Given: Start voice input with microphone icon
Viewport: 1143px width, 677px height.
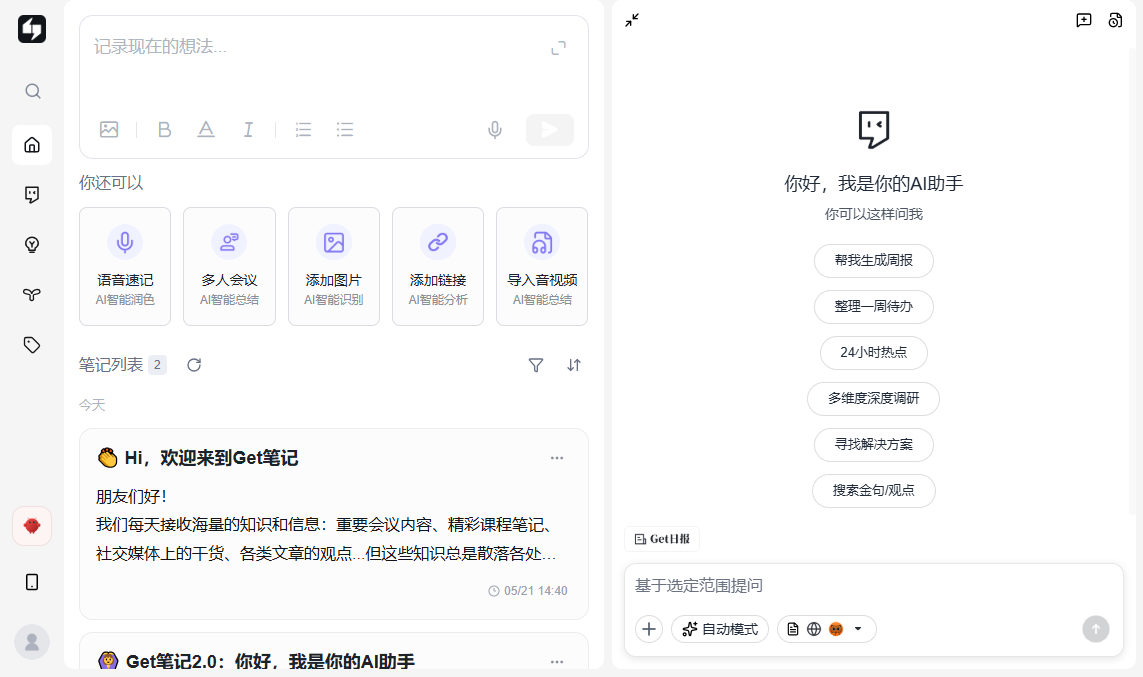Looking at the screenshot, I should tap(495, 130).
